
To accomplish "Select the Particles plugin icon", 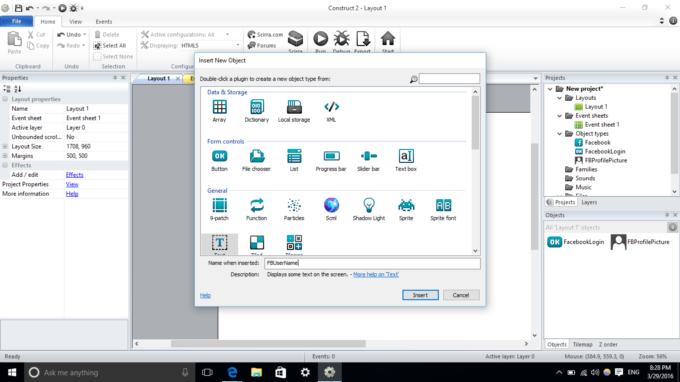I will click(x=294, y=205).
